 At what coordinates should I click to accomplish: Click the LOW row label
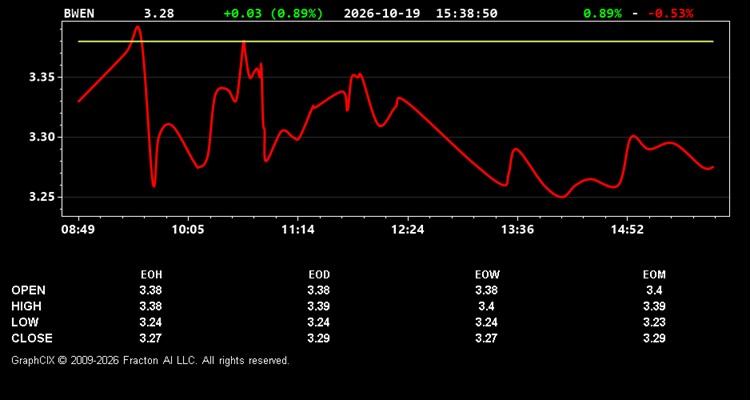(25, 322)
